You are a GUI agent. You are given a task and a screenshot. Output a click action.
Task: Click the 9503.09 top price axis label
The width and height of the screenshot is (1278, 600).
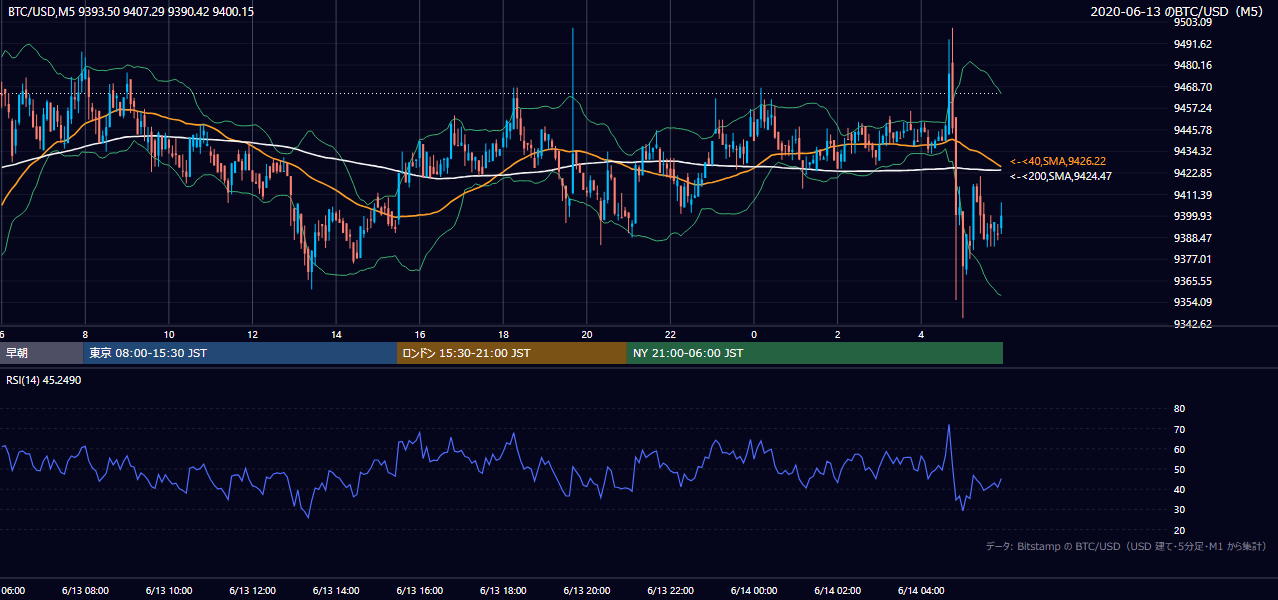coord(1193,22)
